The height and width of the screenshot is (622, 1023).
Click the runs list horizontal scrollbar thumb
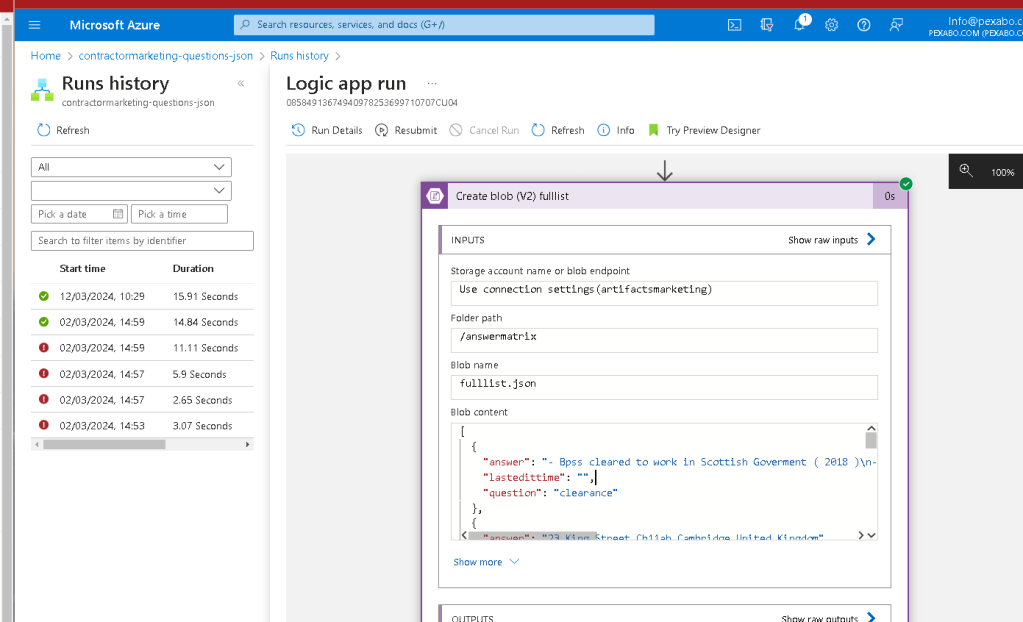(104, 444)
